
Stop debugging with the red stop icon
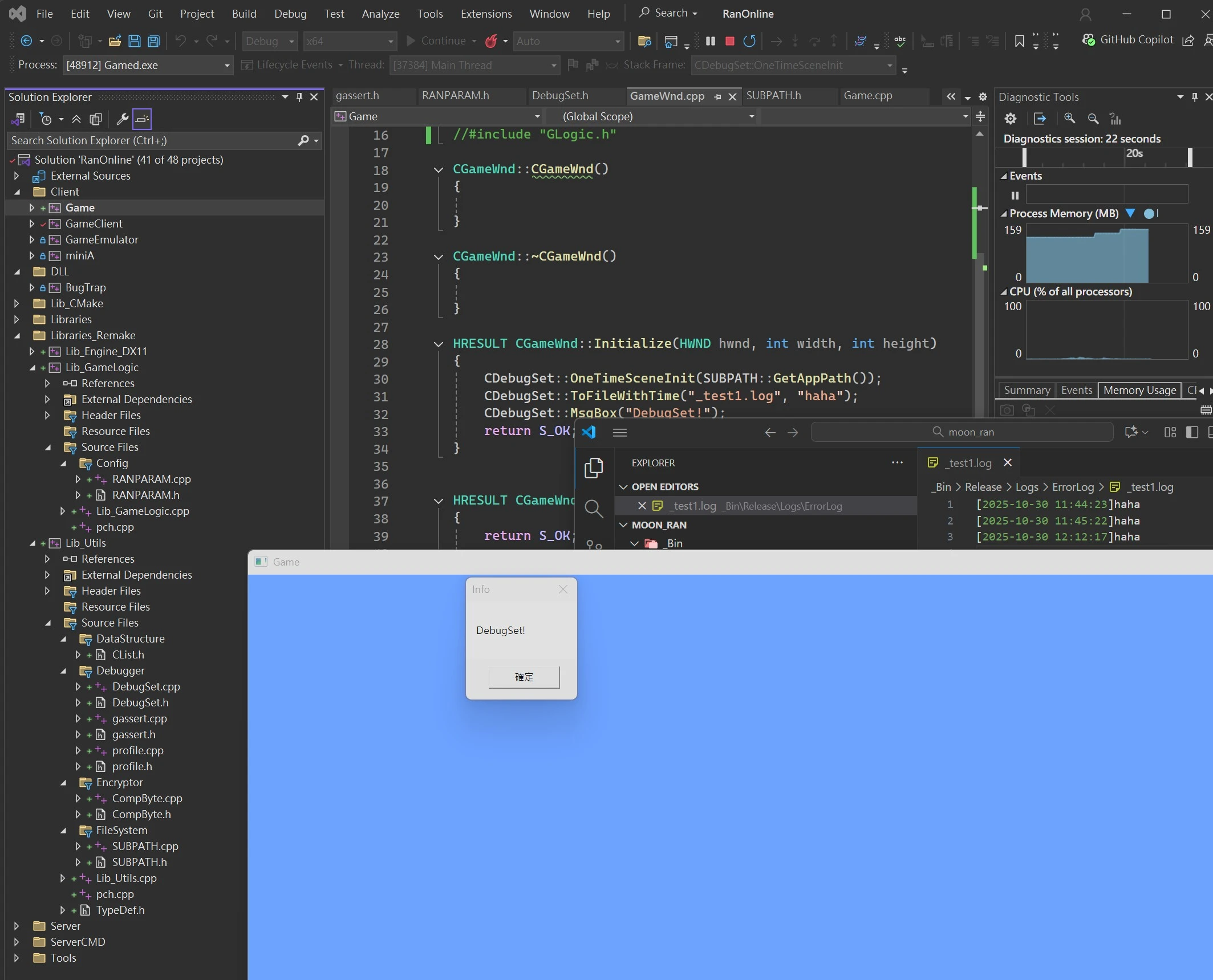click(x=729, y=41)
